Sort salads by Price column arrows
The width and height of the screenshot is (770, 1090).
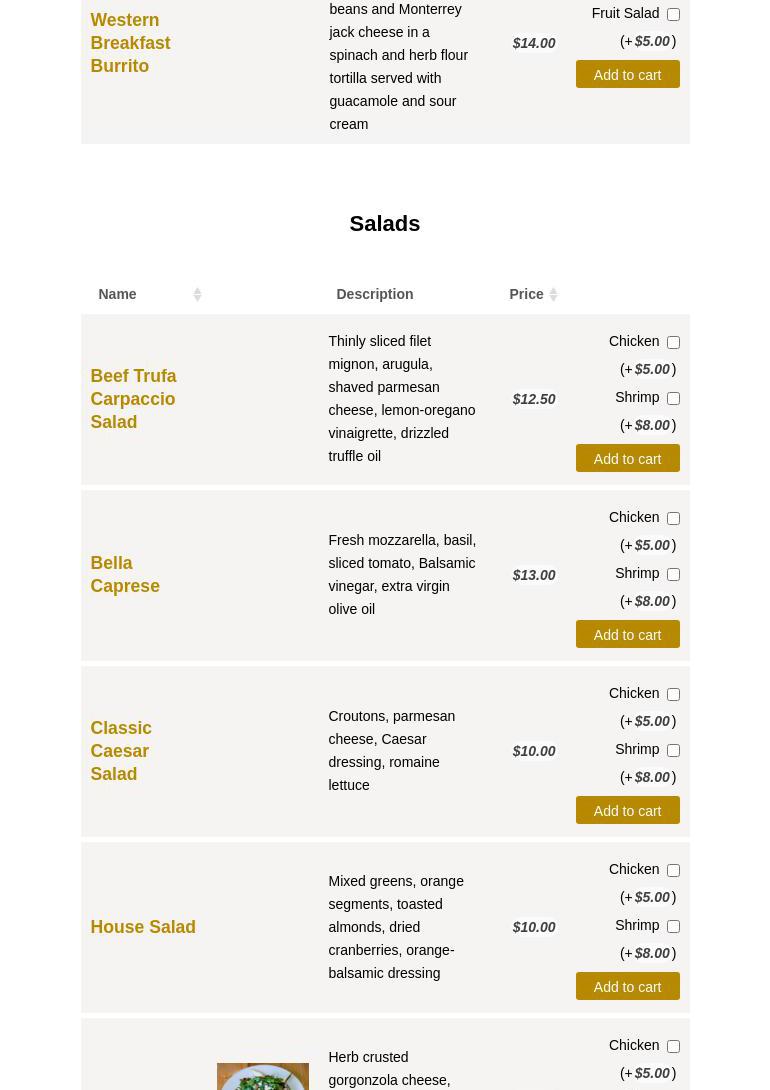(552, 294)
